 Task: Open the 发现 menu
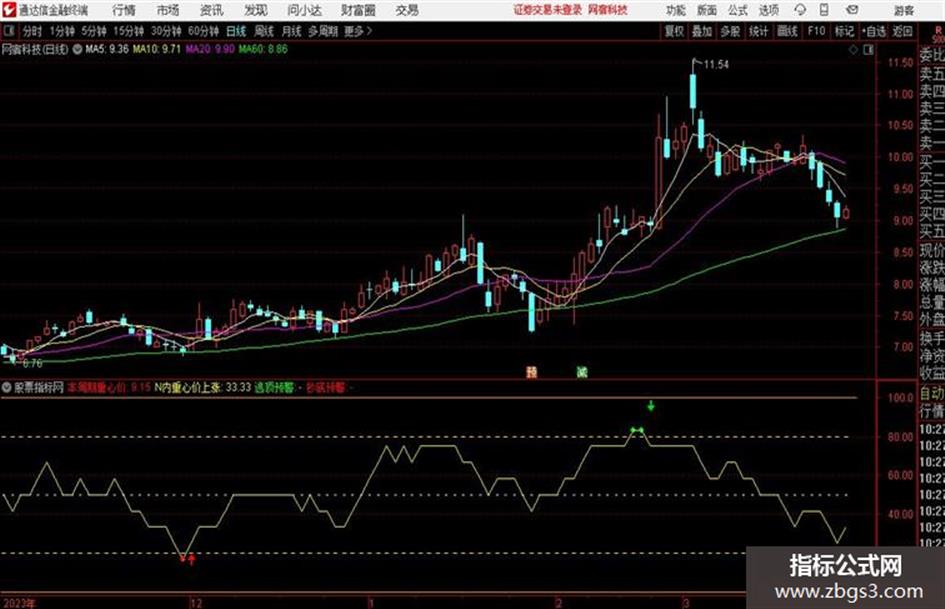pos(256,10)
